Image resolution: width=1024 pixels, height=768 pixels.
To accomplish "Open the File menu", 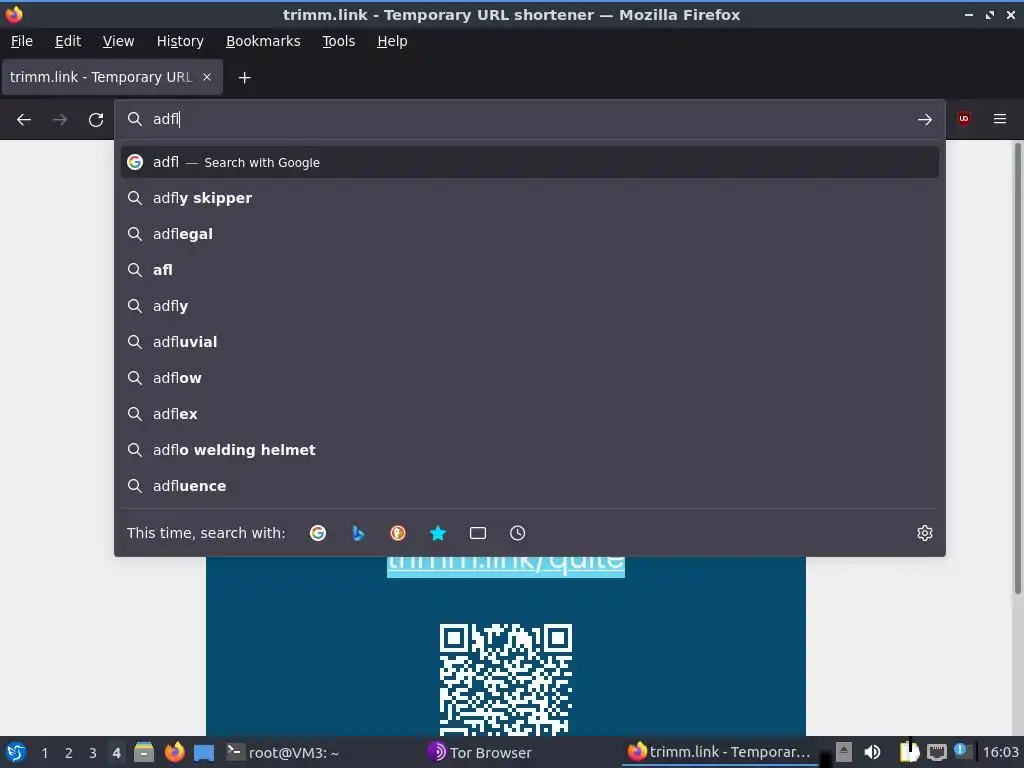I will coord(22,41).
